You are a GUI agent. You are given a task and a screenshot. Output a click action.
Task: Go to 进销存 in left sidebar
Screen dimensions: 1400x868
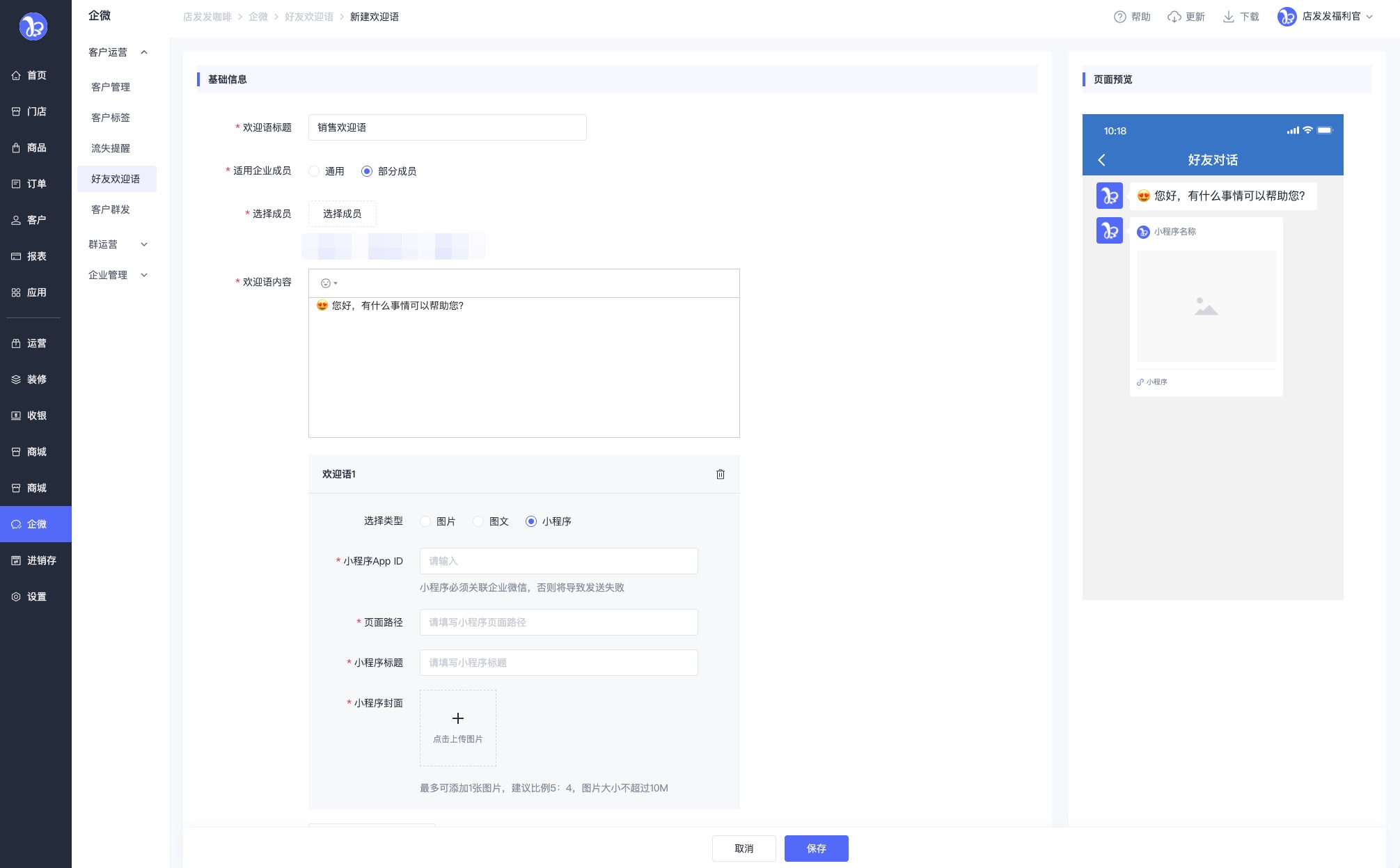(x=36, y=560)
